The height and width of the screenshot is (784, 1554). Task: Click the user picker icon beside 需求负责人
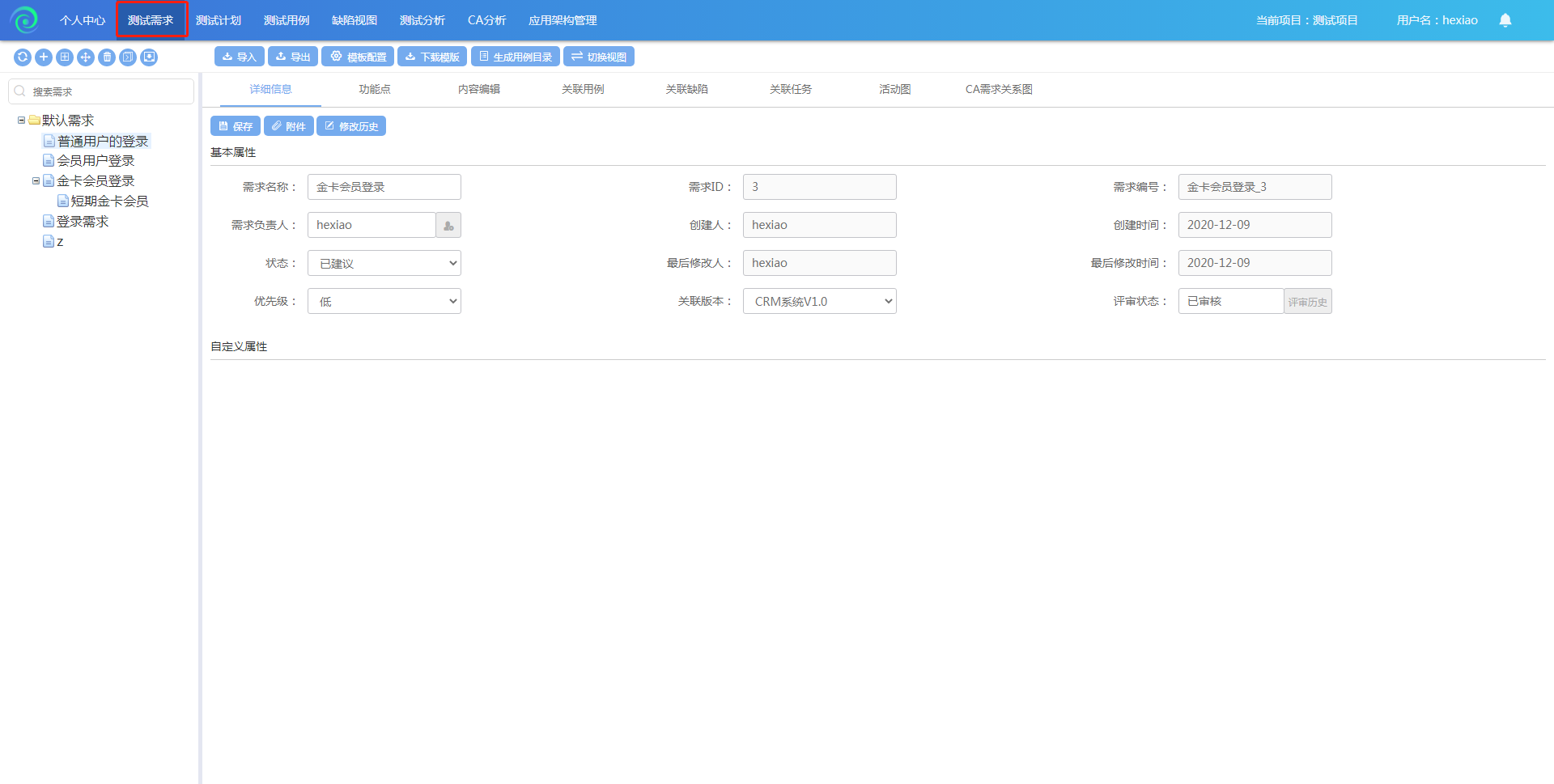[448, 226]
